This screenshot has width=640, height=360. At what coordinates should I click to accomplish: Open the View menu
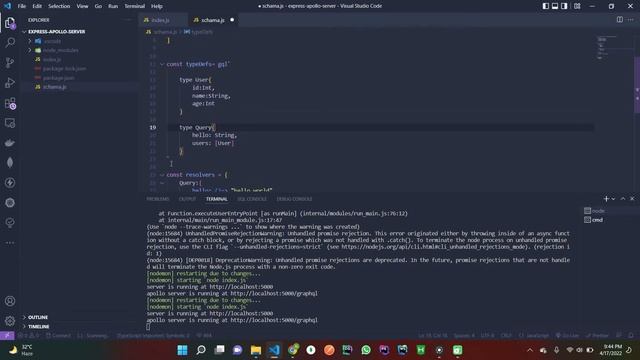(x=82, y=6)
